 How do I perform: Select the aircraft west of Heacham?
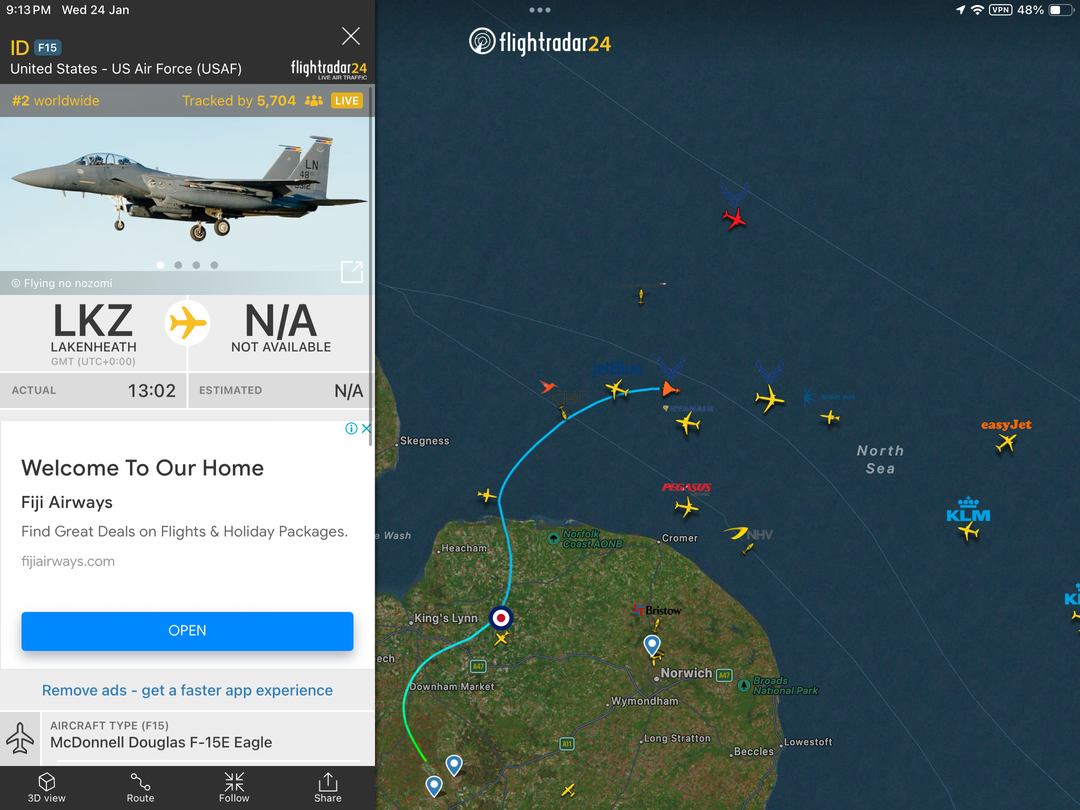click(x=487, y=495)
